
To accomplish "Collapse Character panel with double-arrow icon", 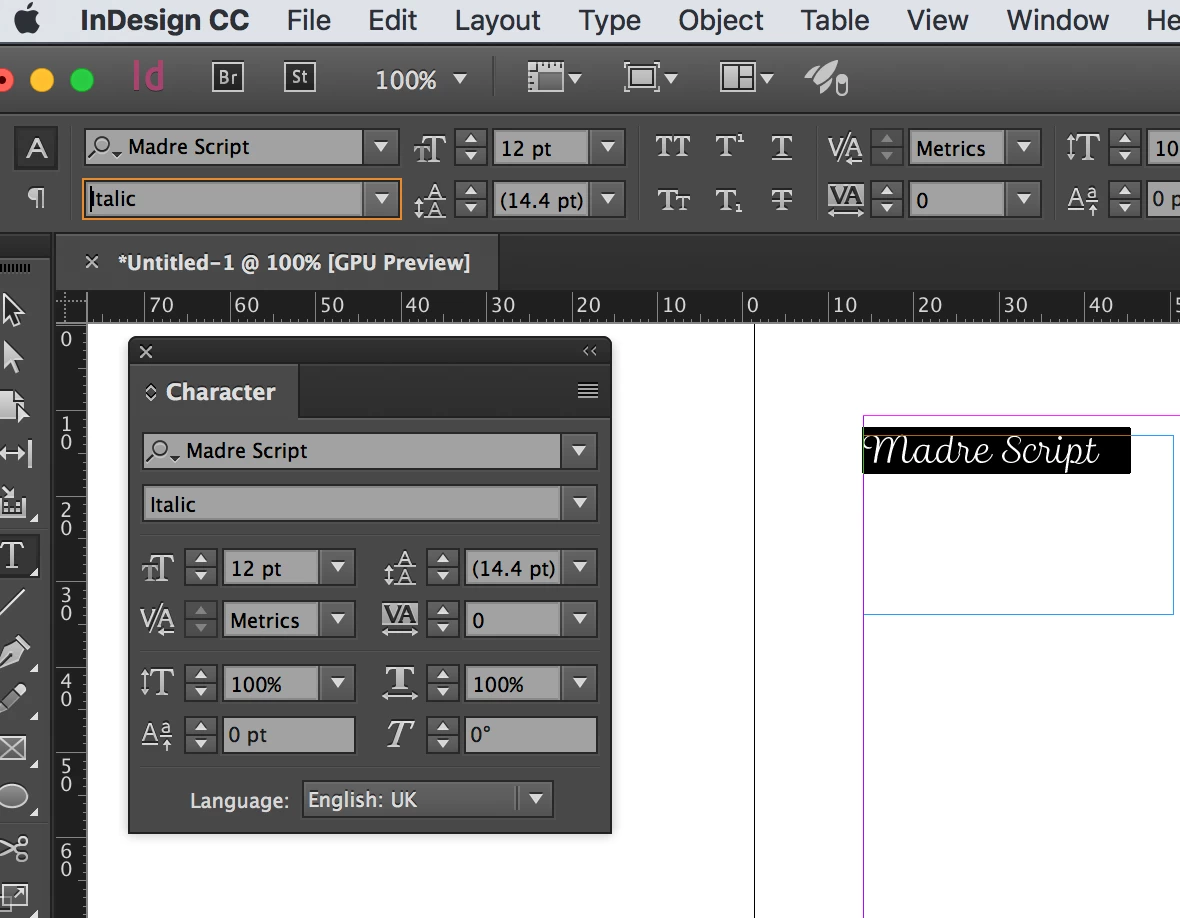I will point(590,351).
